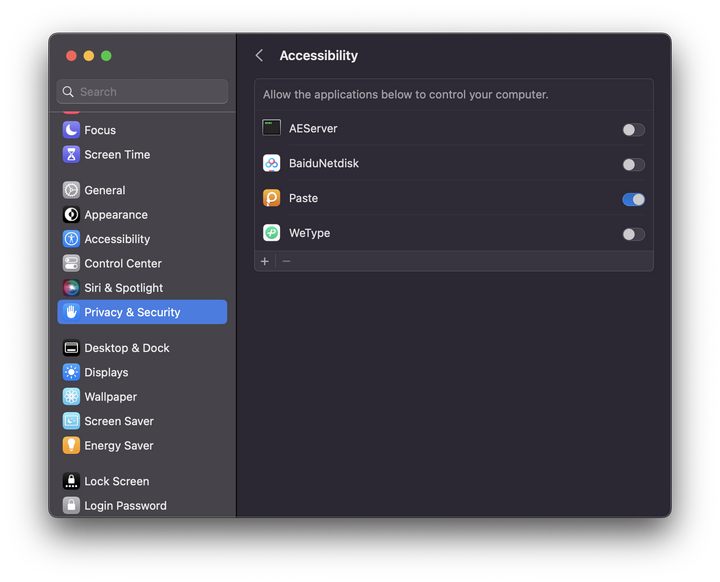This screenshot has height=582, width=720.
Task: Click the Screen Time hourglass icon
Action: tap(71, 154)
